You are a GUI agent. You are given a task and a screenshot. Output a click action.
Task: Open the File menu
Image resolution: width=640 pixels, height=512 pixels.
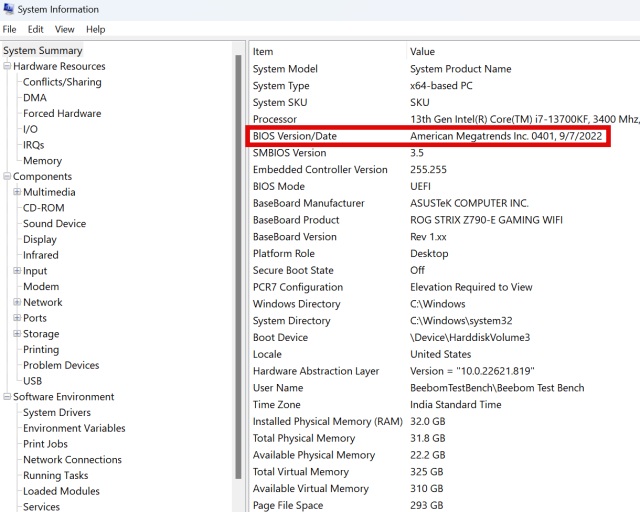click(x=9, y=29)
